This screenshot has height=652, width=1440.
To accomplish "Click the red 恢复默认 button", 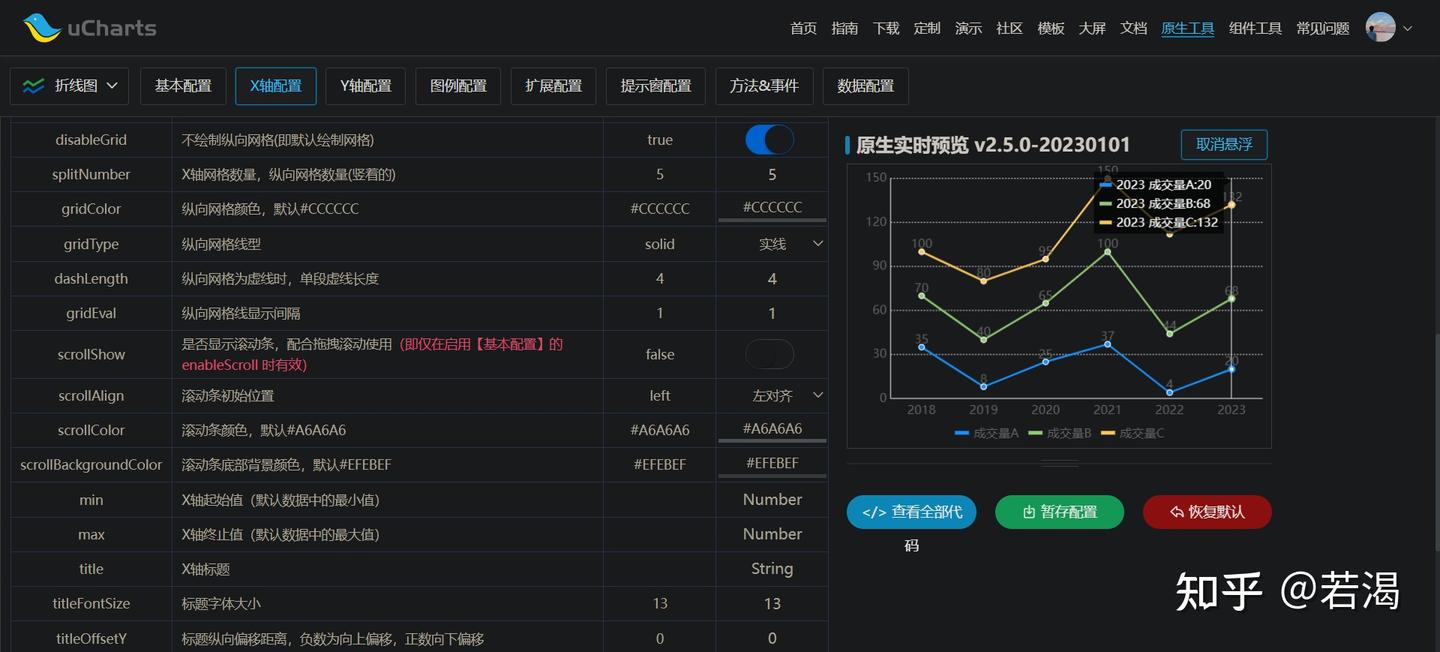I will [x=1207, y=512].
